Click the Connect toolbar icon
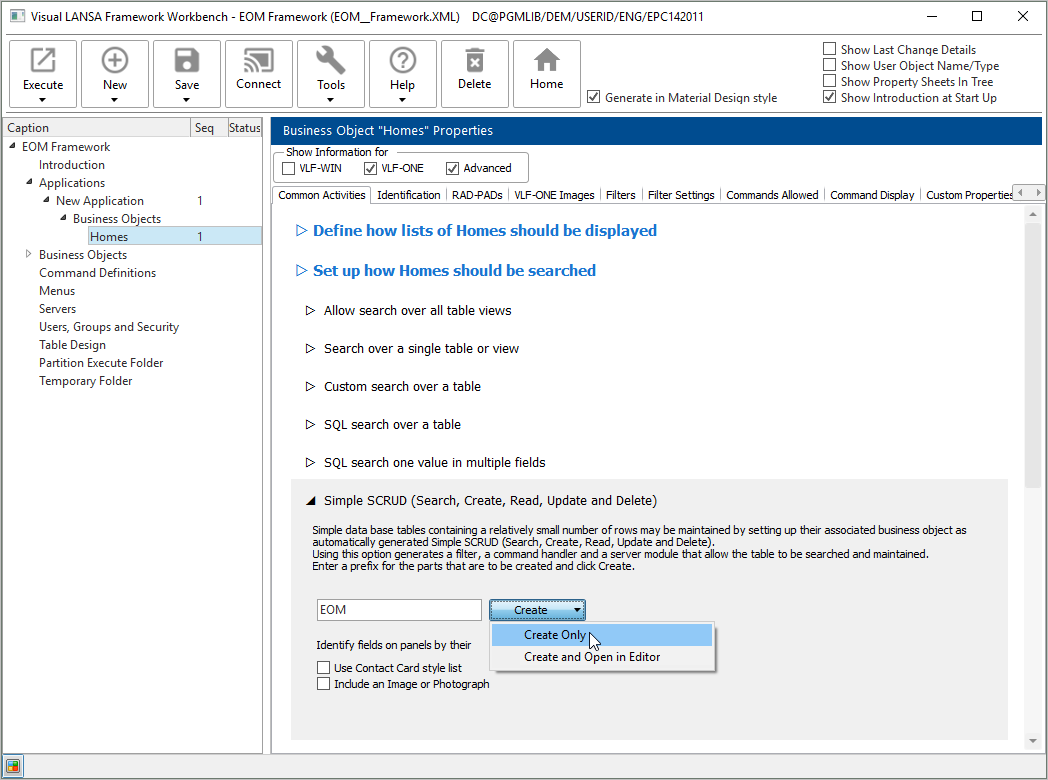 click(259, 61)
